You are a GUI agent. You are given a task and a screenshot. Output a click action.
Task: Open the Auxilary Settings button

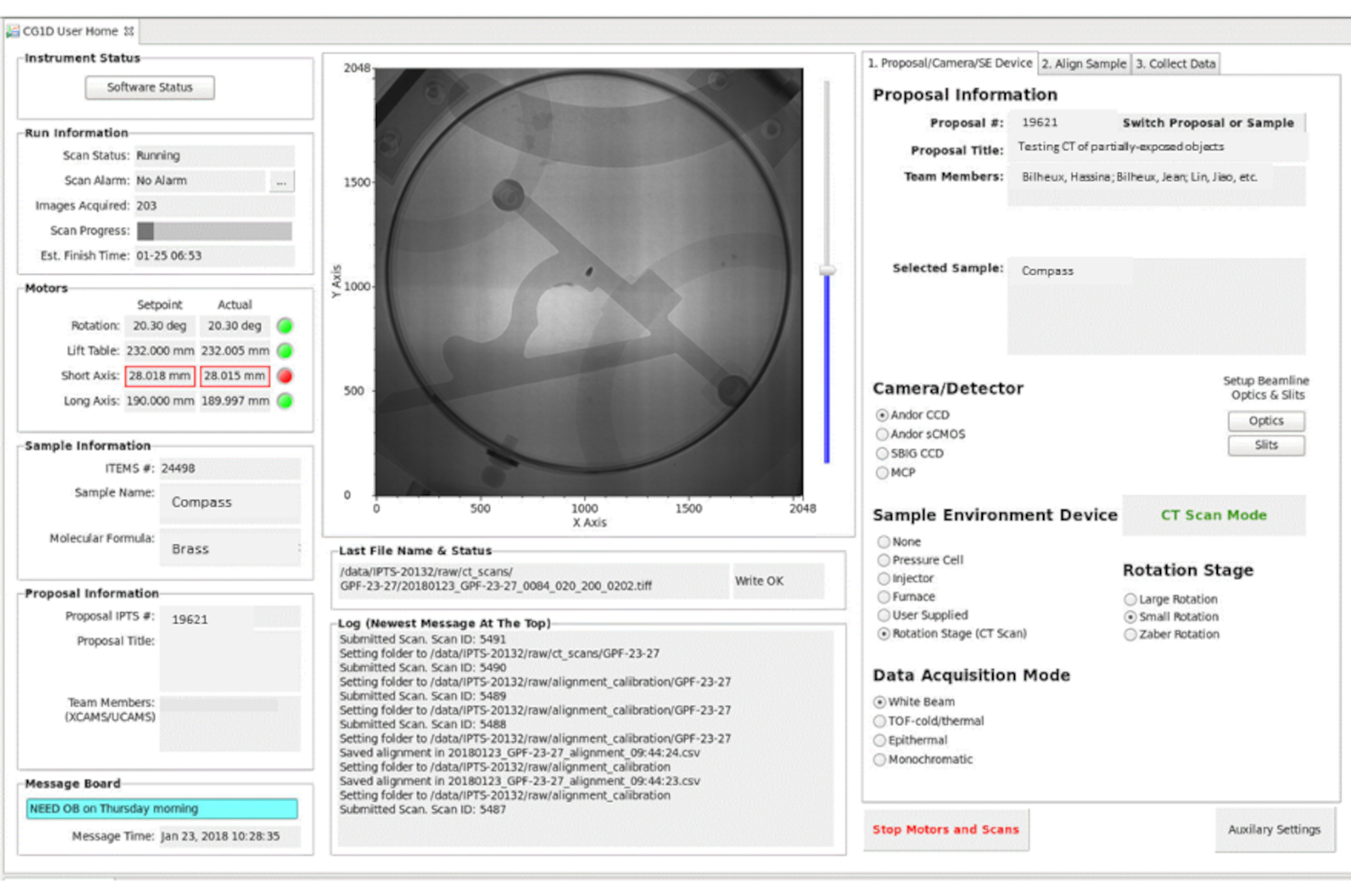(1274, 829)
